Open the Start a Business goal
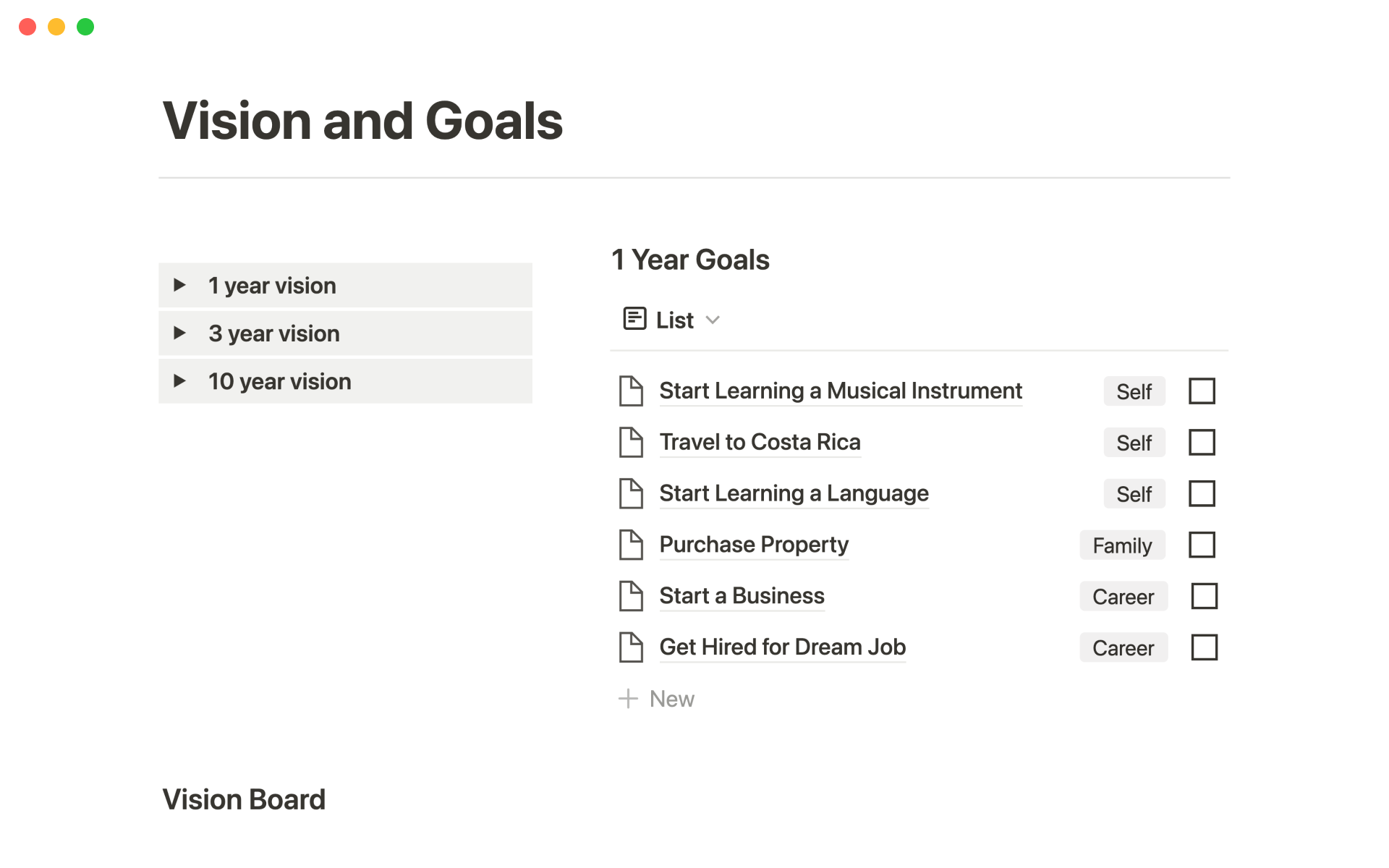The image size is (1389, 868). 742,596
